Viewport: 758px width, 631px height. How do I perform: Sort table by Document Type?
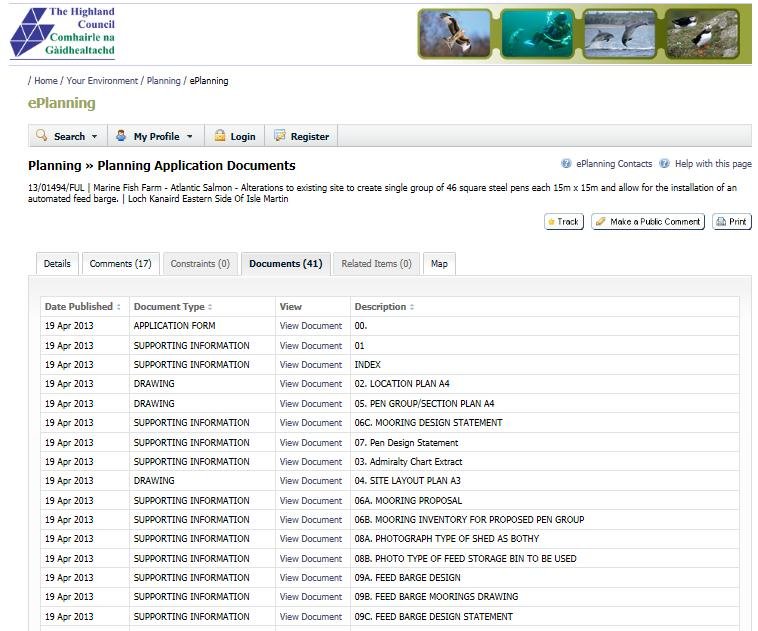pyautogui.click(x=173, y=307)
